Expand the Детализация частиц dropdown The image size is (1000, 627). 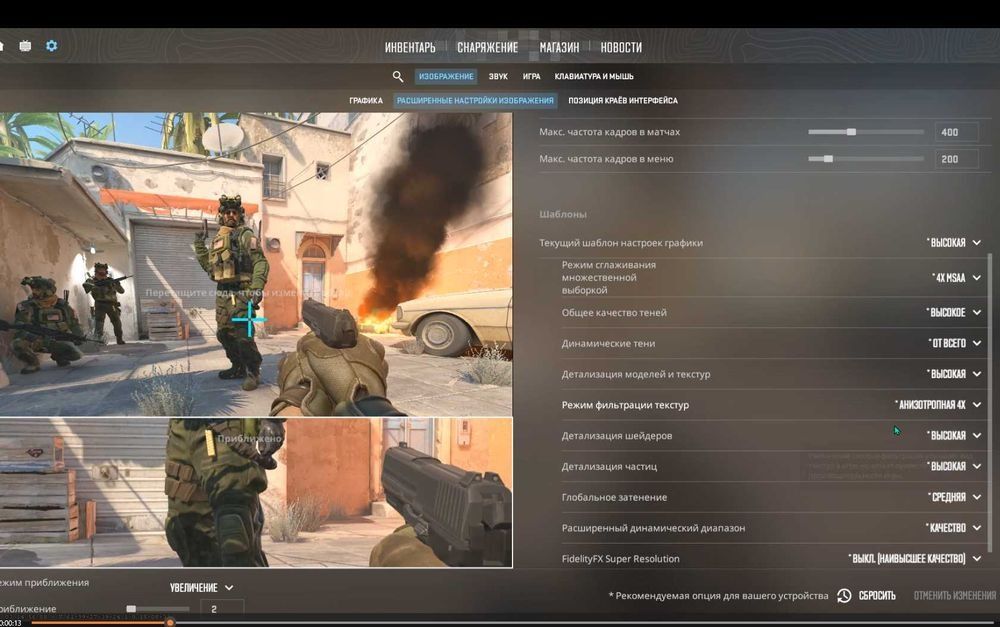click(953, 466)
